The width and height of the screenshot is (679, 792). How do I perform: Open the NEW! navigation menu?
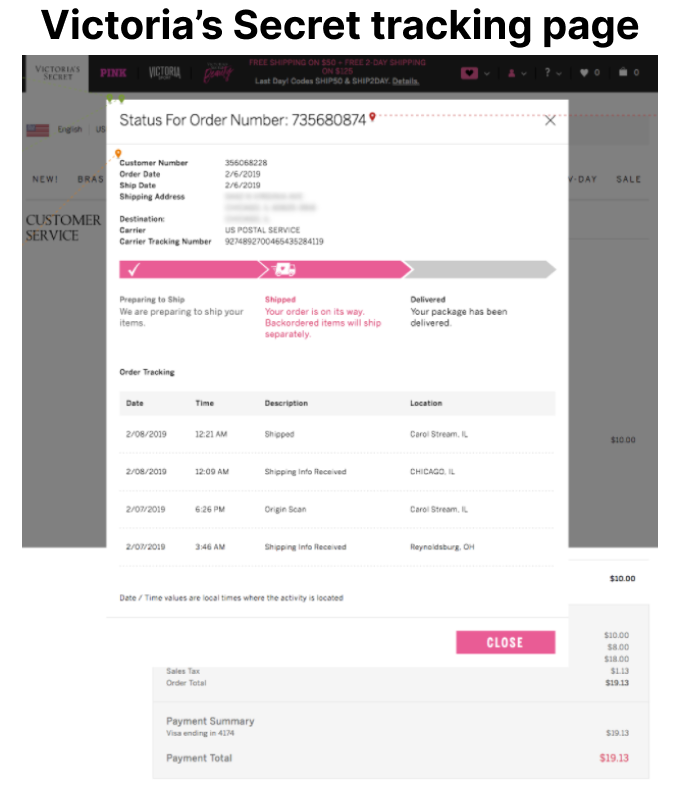coord(45,179)
